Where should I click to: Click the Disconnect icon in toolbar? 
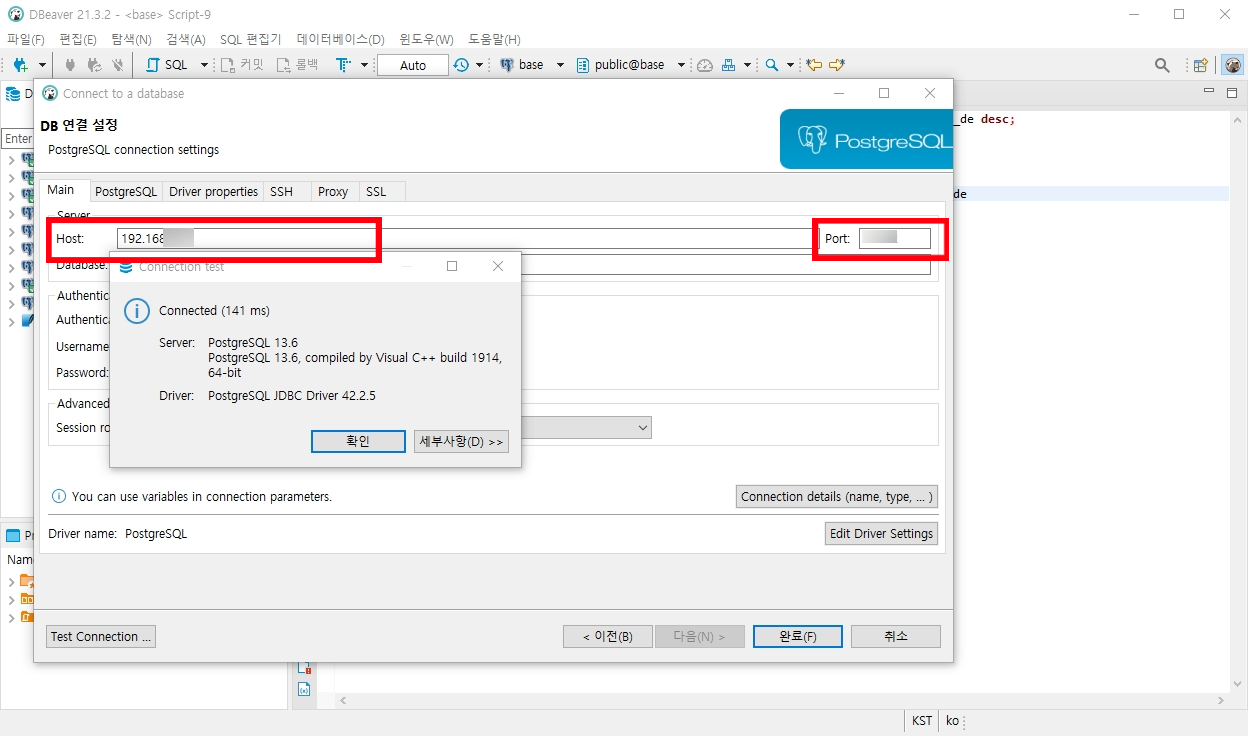tap(118, 65)
